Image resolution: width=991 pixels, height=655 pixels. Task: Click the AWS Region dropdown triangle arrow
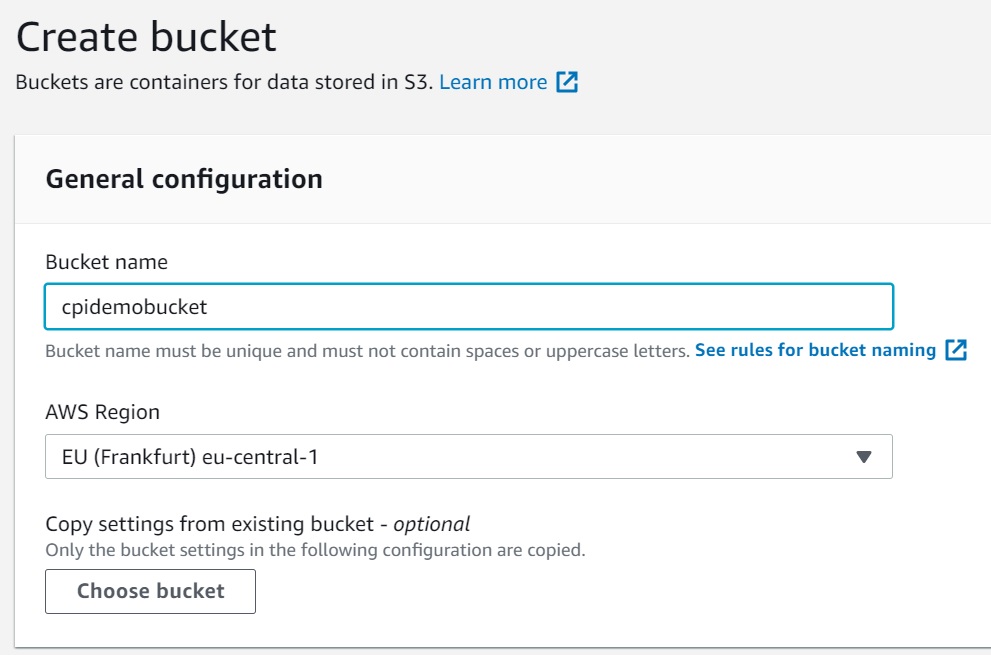[x=864, y=456]
